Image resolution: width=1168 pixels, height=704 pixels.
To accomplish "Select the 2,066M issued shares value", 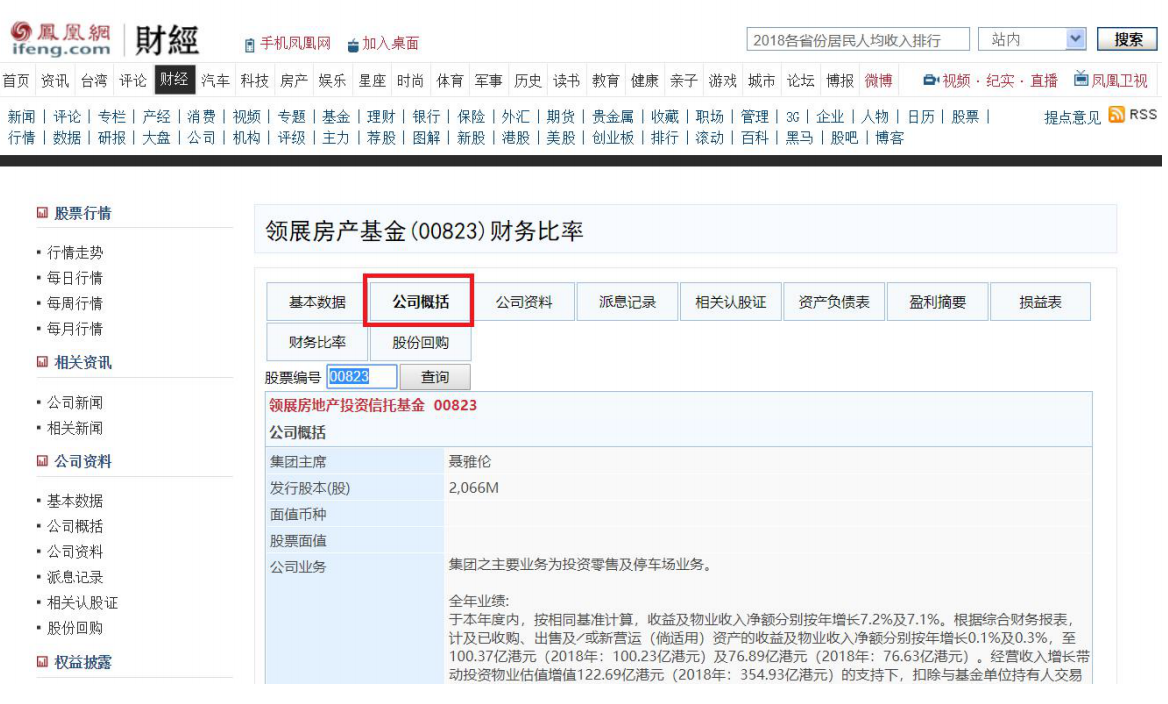I will tap(474, 488).
